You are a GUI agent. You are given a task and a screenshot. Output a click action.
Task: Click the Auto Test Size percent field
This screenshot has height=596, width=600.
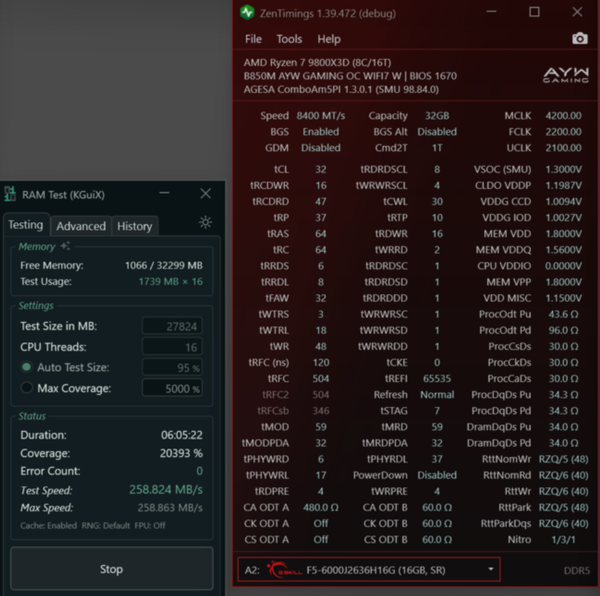pyautogui.click(x=172, y=368)
